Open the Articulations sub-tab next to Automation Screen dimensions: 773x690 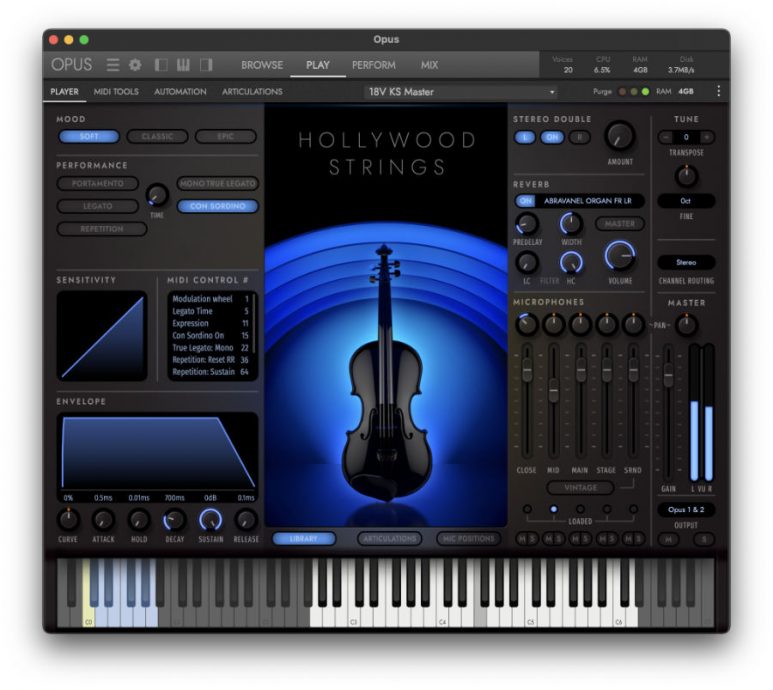point(252,91)
